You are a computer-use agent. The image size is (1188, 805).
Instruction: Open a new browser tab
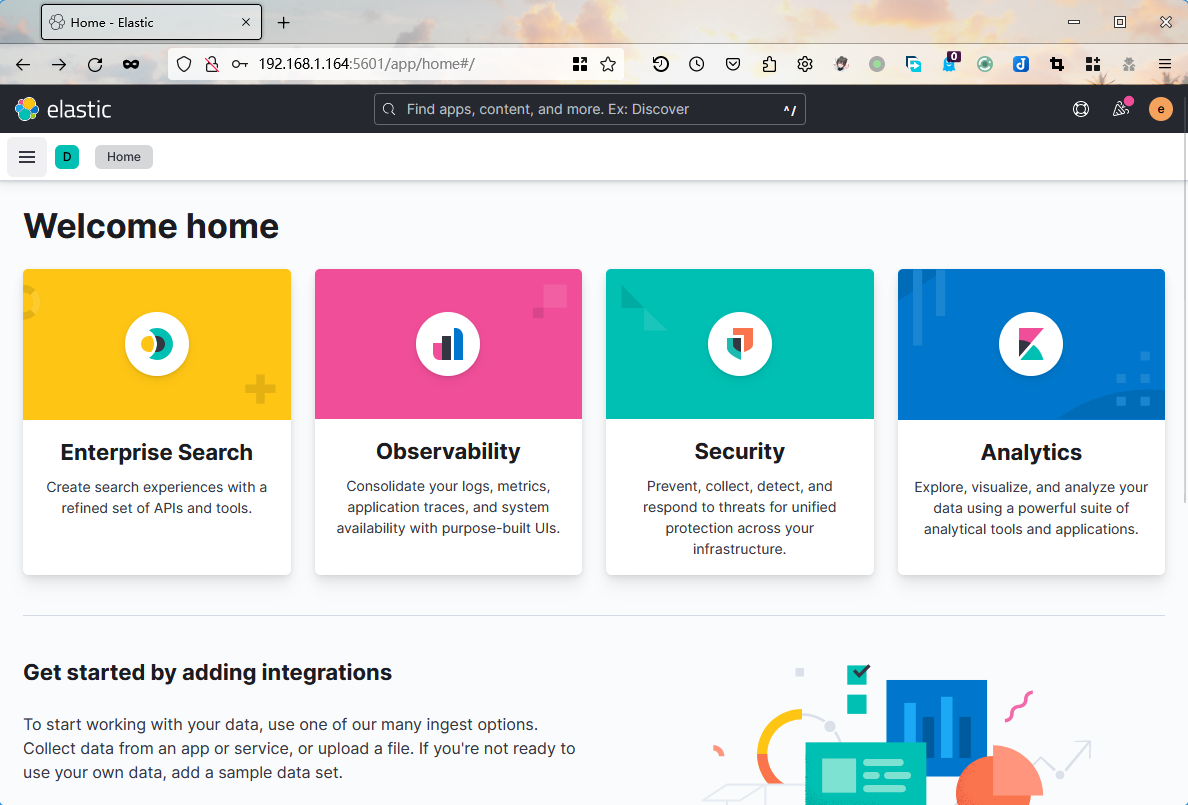coord(284,22)
